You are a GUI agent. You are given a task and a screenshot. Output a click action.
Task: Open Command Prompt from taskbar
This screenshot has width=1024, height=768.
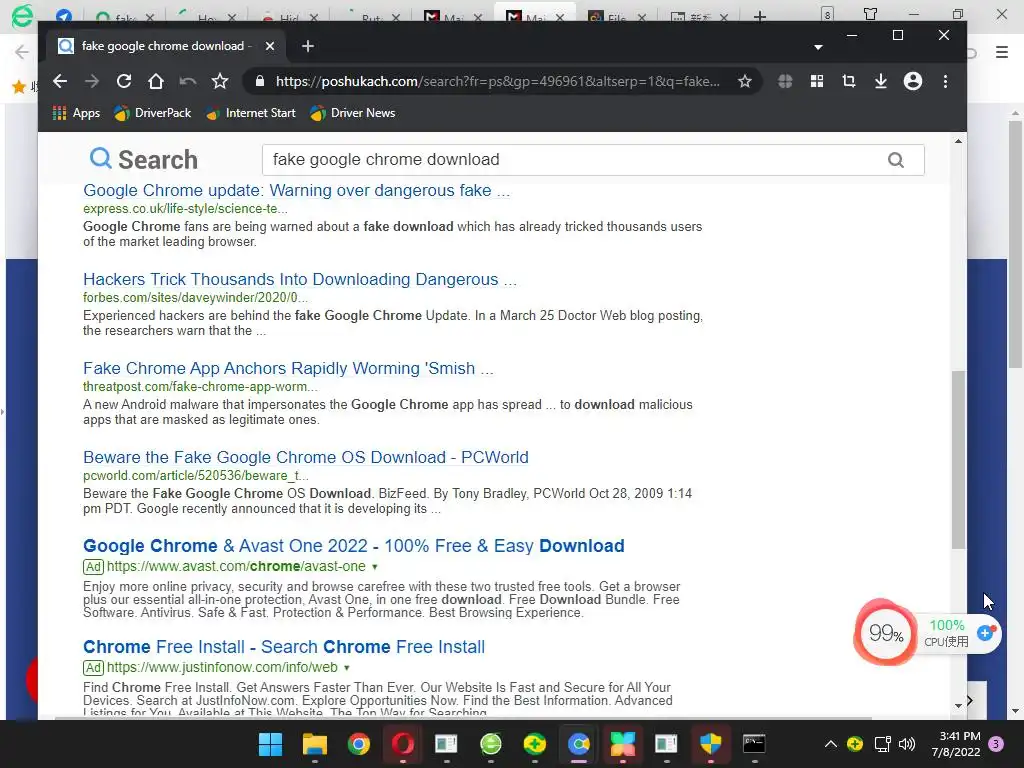(754, 744)
